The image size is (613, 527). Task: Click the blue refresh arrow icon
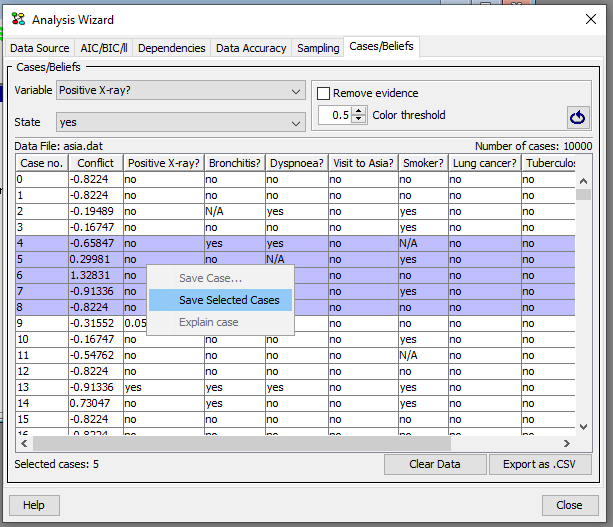(x=578, y=117)
